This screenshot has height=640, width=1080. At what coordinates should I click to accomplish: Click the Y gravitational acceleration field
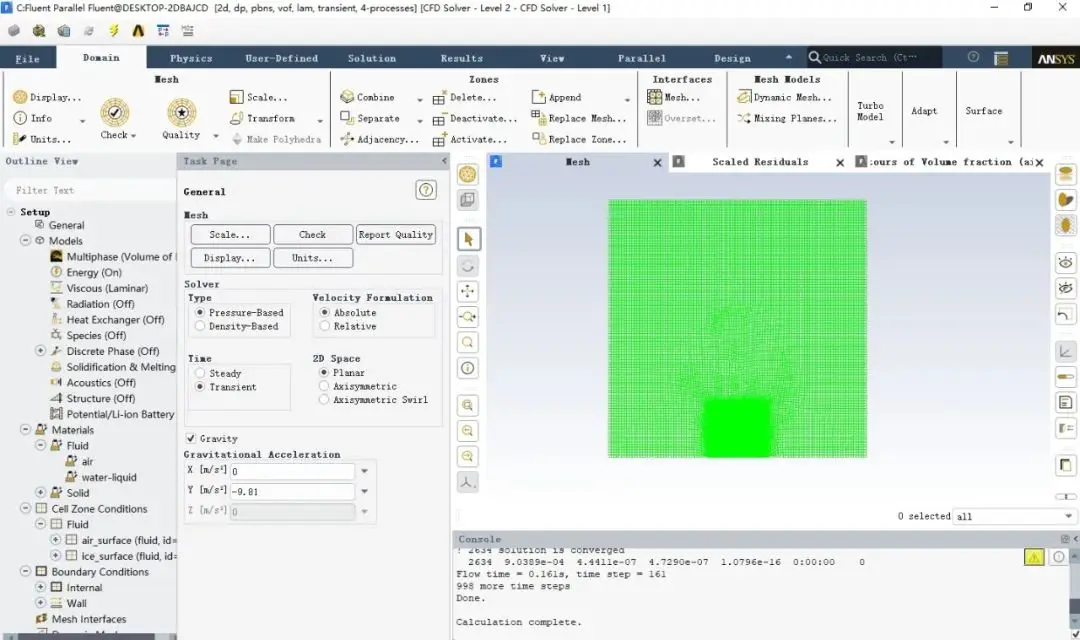pyautogui.click(x=293, y=491)
